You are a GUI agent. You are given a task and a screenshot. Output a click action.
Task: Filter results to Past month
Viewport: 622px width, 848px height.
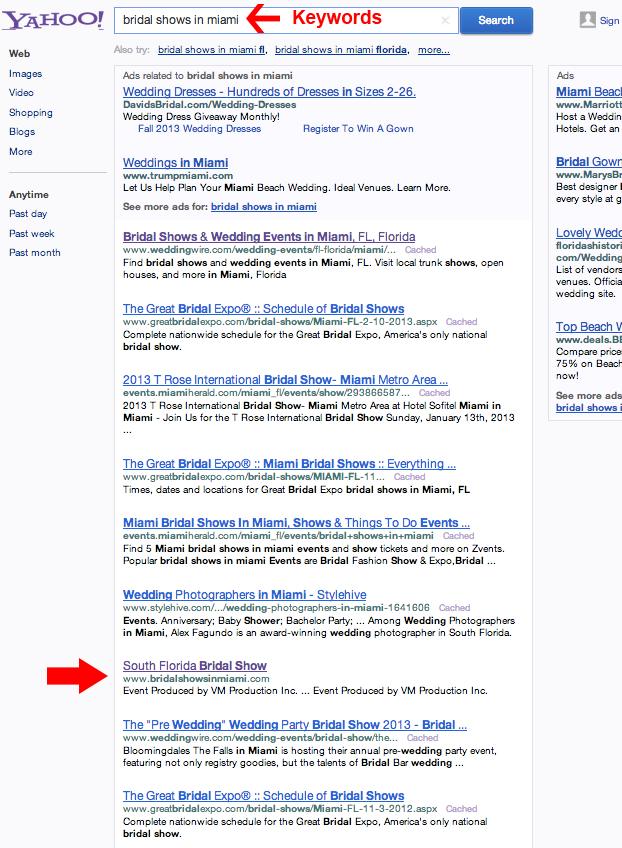(x=35, y=253)
